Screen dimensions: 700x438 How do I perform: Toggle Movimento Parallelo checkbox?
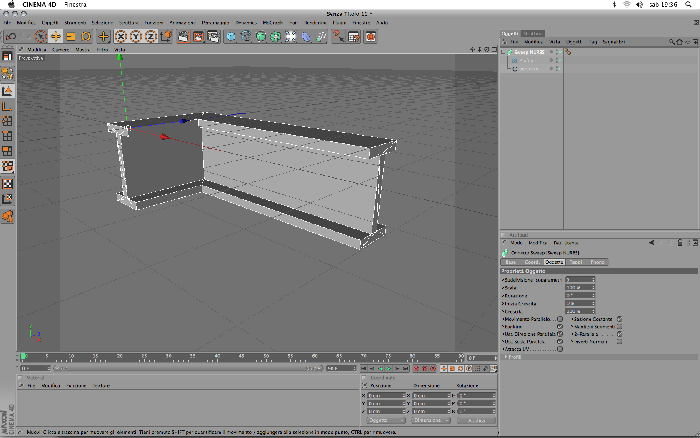coord(560,319)
